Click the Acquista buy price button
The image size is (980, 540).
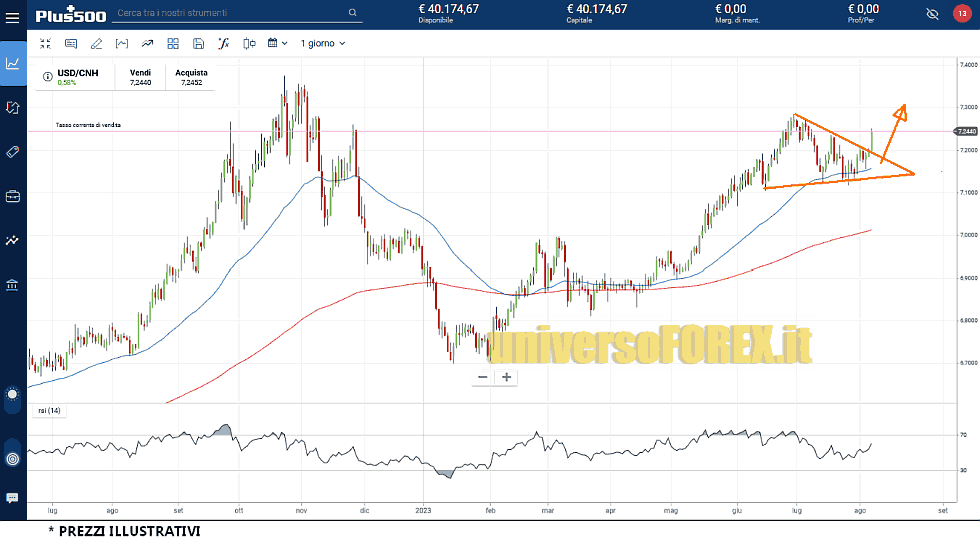coord(191,78)
